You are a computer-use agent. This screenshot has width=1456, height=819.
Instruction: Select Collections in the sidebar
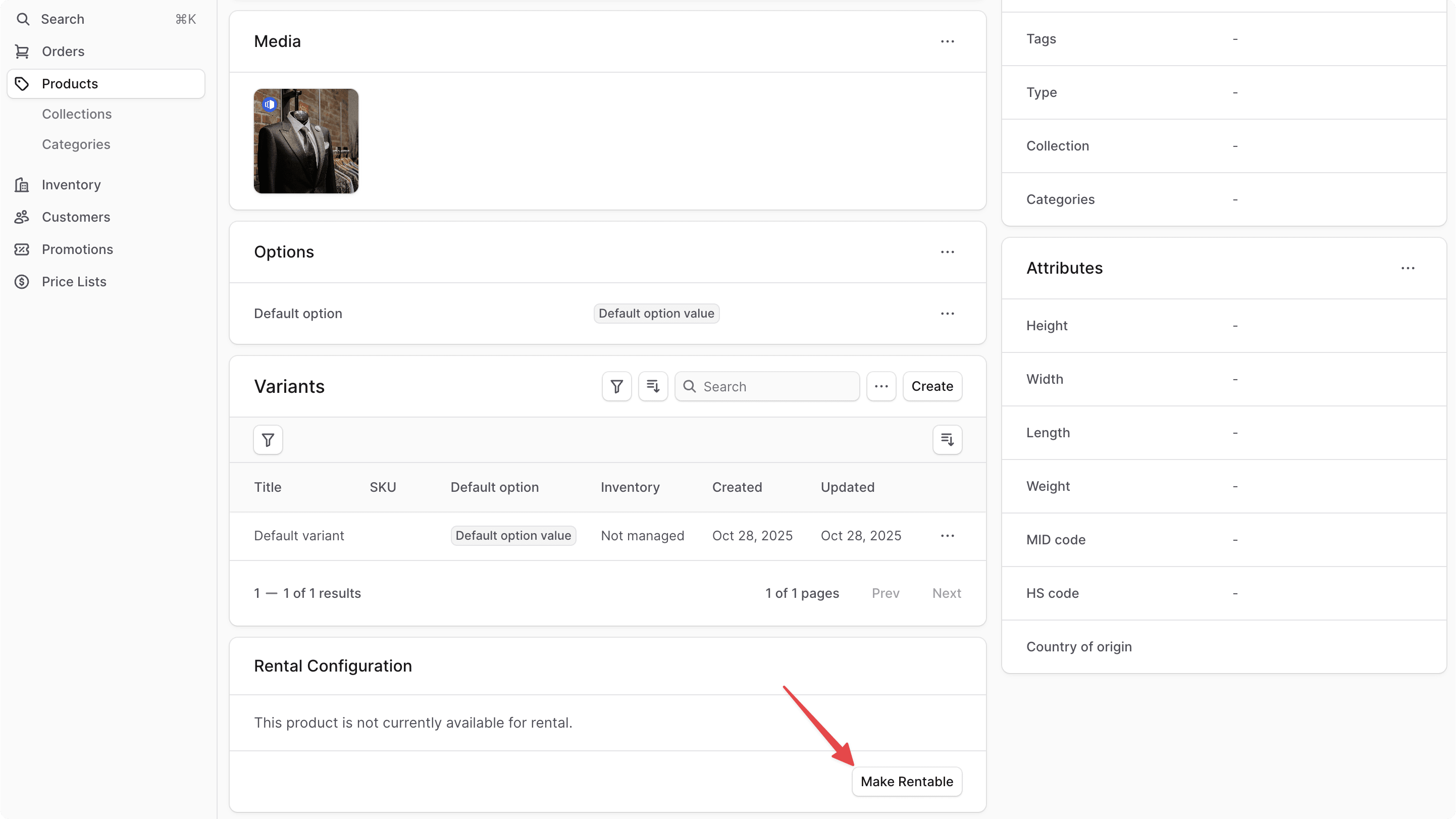(77, 114)
